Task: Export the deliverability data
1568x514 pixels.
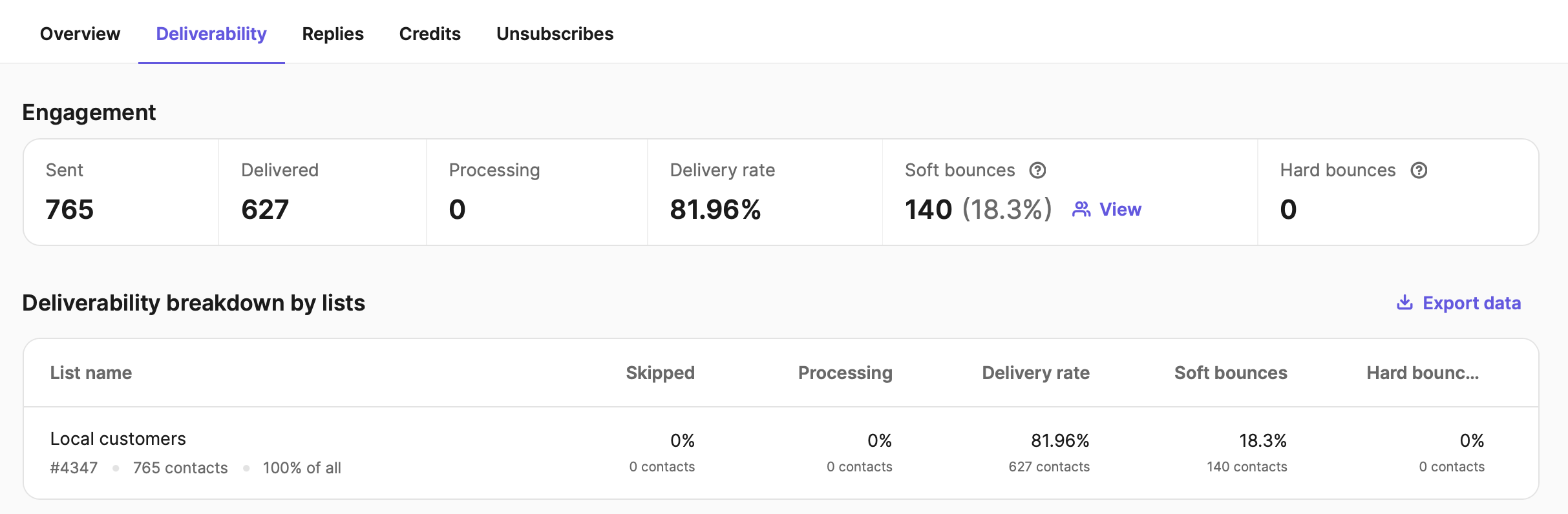Action: (x=1471, y=303)
